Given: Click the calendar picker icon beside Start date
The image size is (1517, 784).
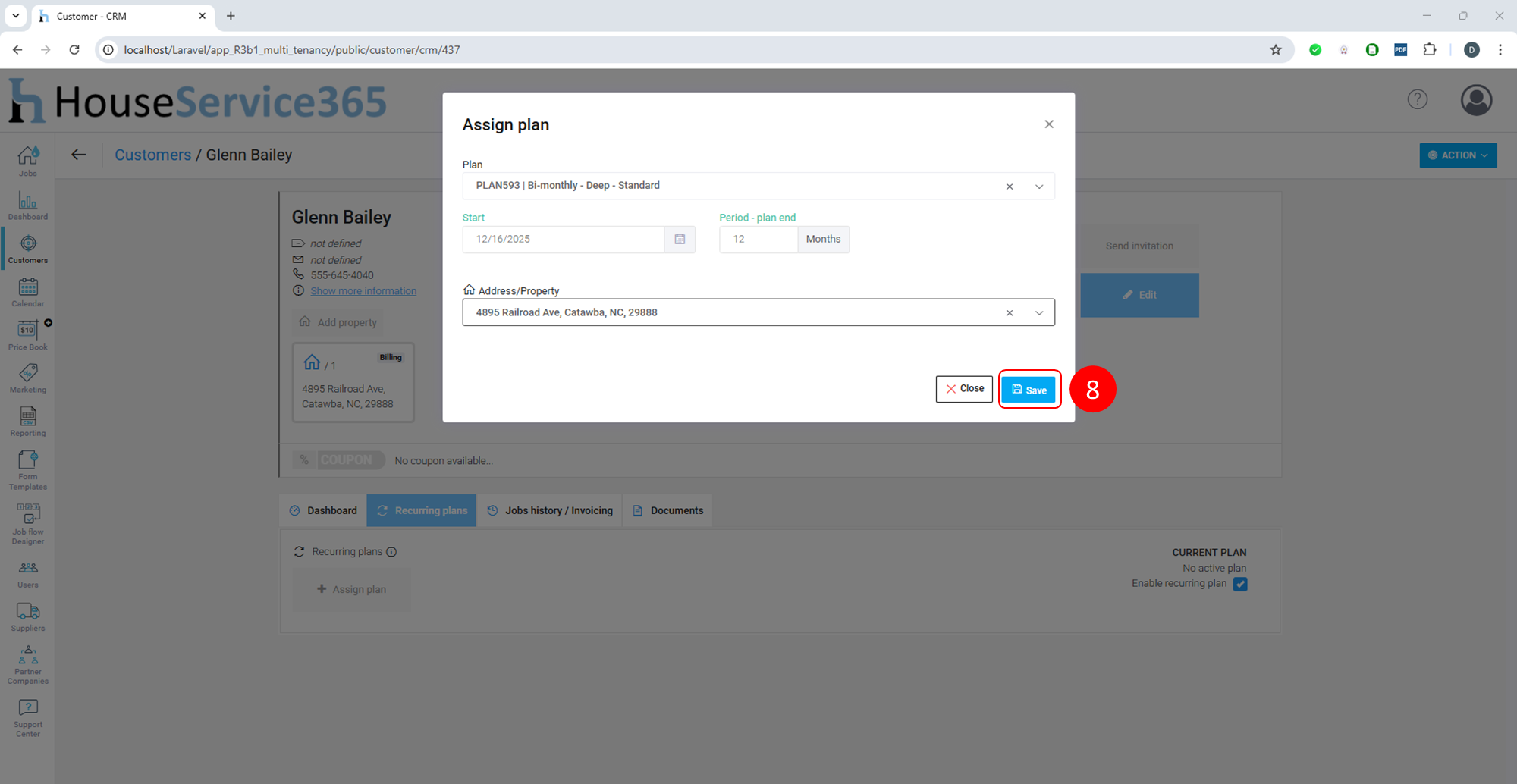Looking at the screenshot, I should 680,240.
